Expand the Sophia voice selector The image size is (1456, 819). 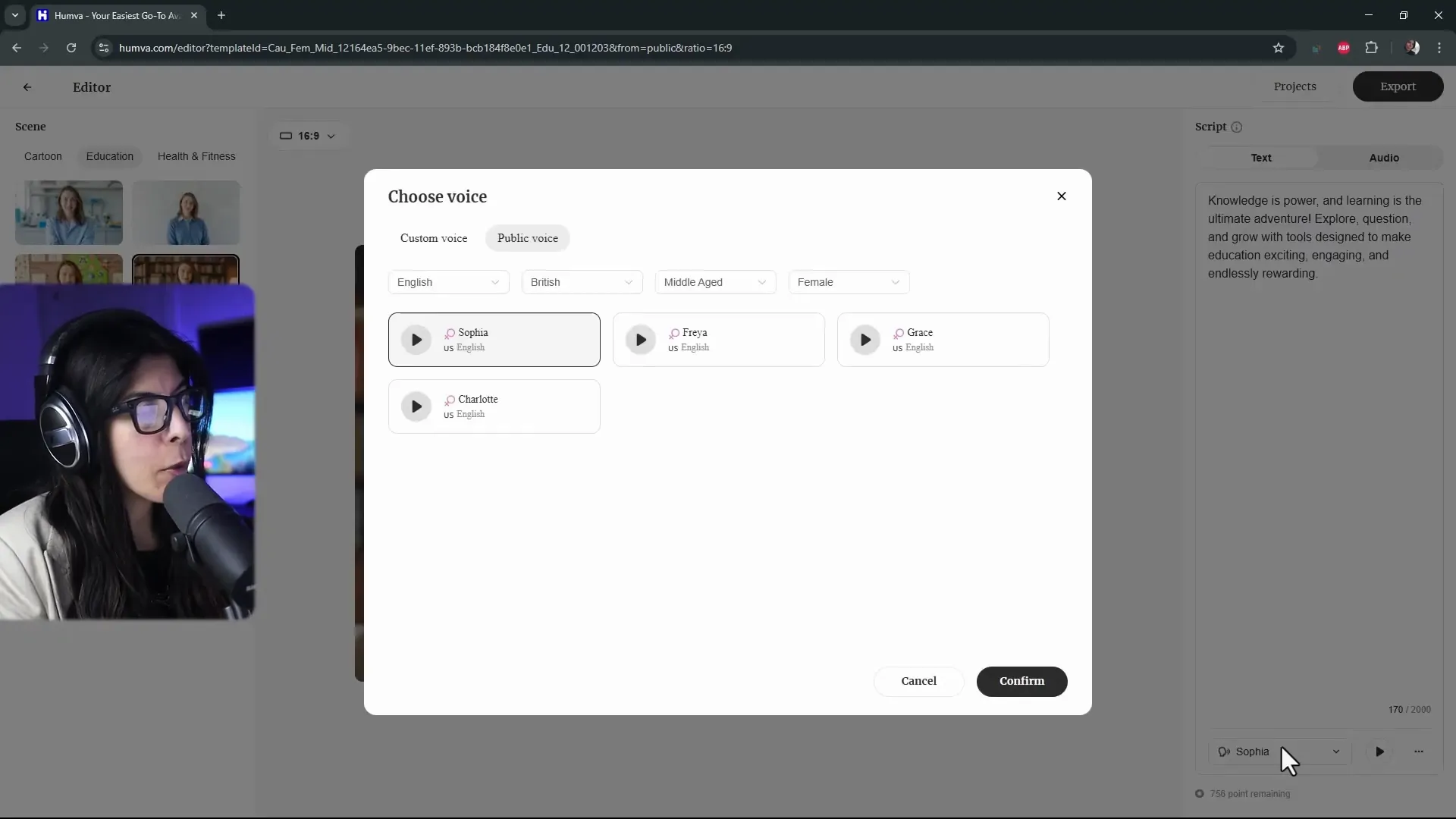(1280, 752)
